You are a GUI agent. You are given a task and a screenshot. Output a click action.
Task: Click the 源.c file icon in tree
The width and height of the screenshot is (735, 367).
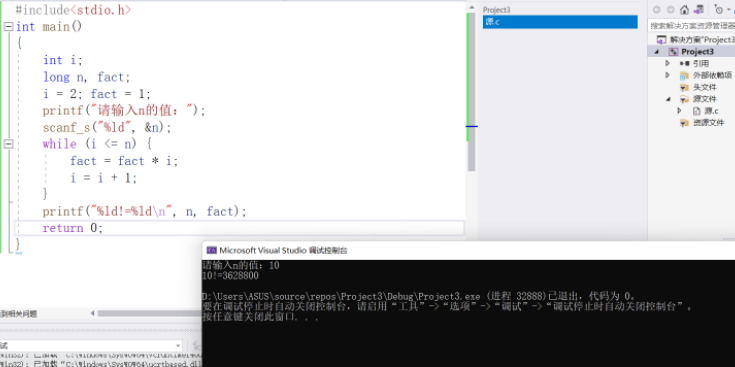tap(697, 111)
